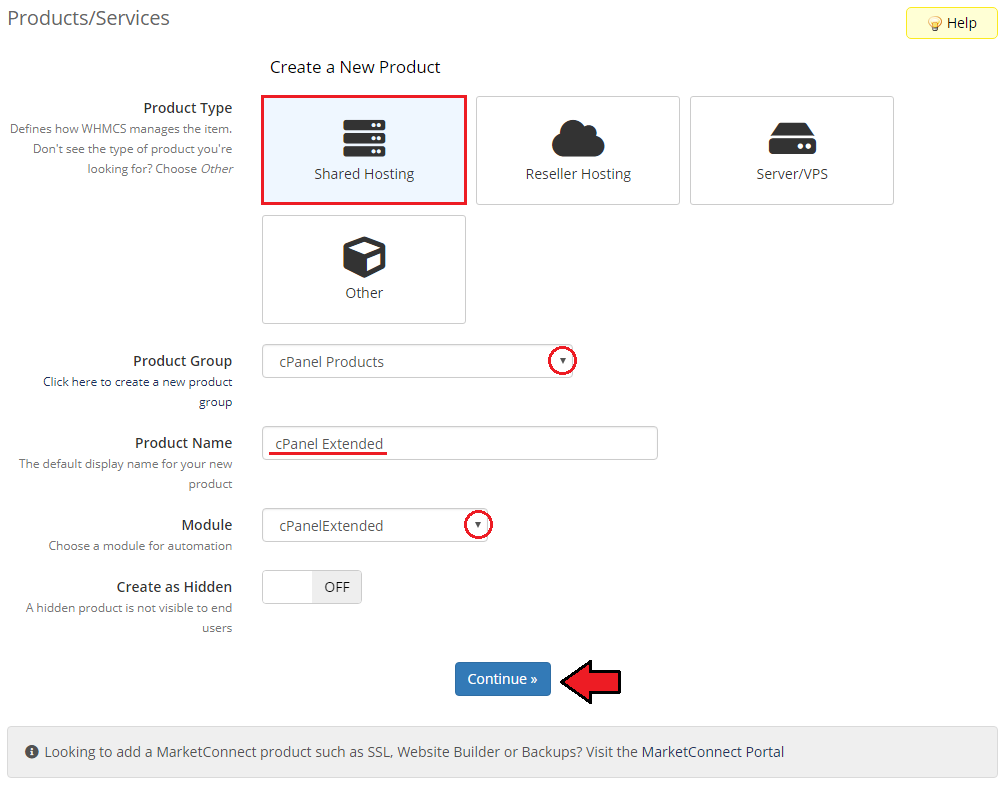Select the Shared Hosting server icon
This screenshot has width=1000, height=790.
coord(364,138)
